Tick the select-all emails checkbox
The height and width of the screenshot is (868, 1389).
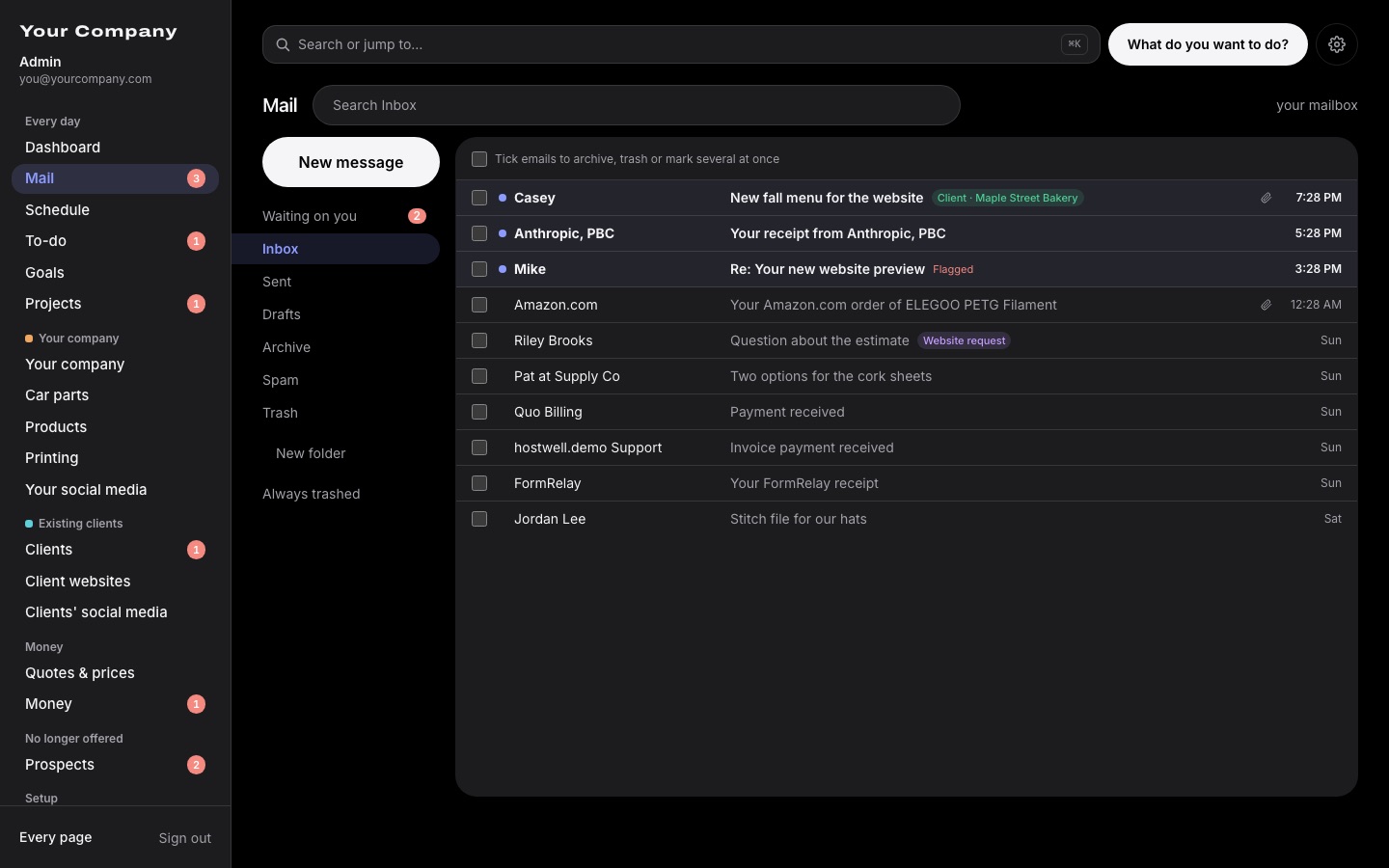click(x=479, y=159)
